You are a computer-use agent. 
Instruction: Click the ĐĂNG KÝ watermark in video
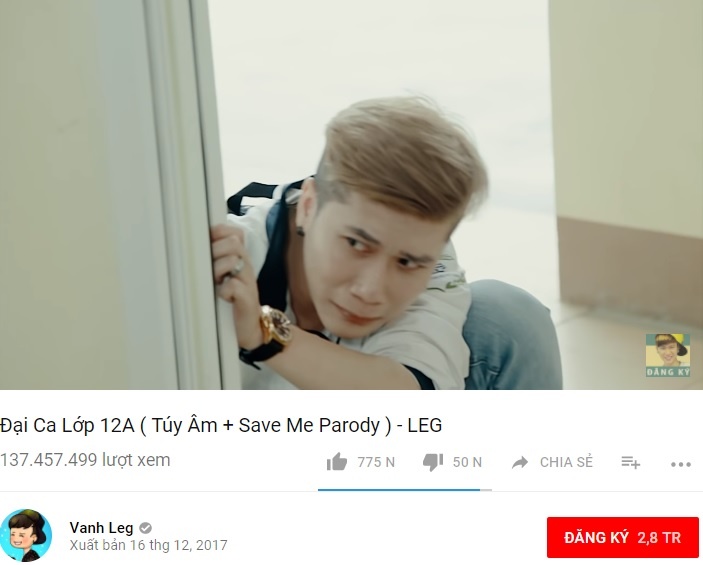tap(668, 355)
